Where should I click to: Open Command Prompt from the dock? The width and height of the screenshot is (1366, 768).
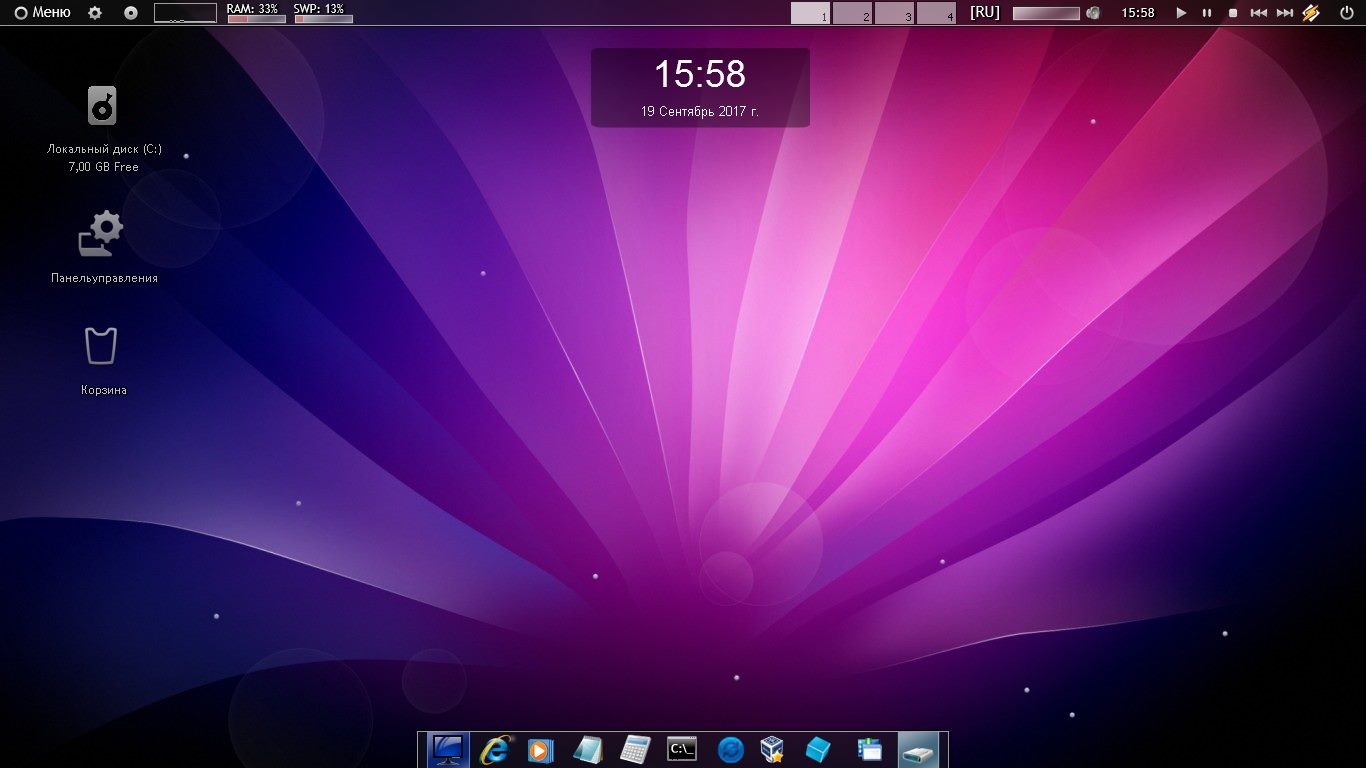[682, 749]
